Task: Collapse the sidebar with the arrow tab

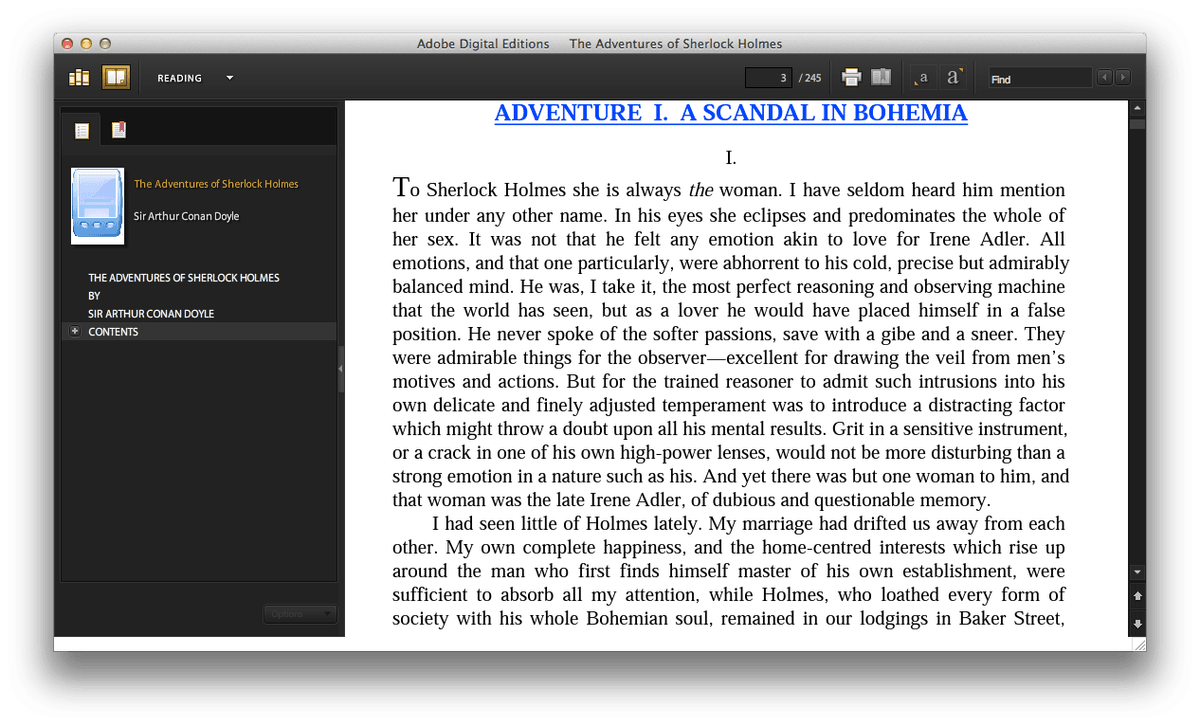Action: 341,368
